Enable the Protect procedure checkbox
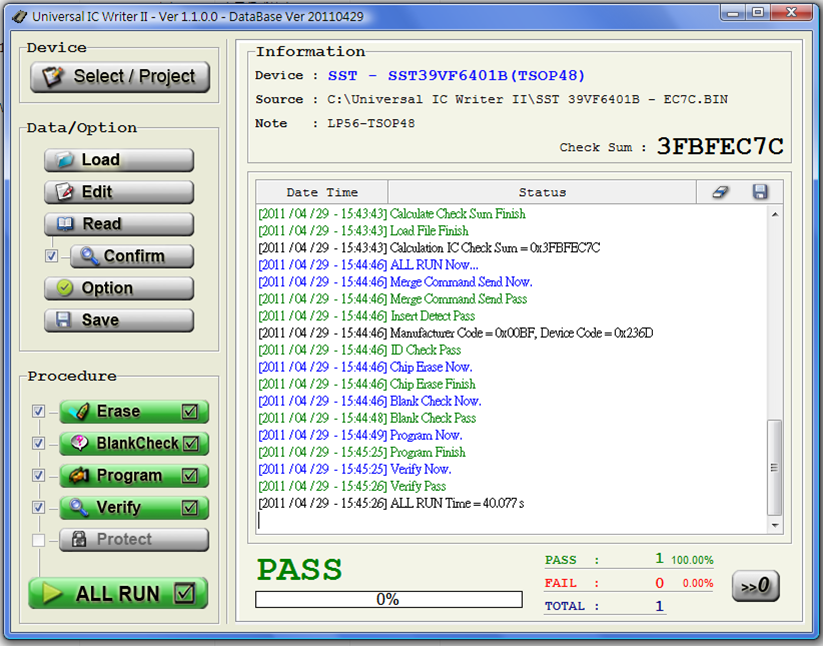This screenshot has height=646, width=823. [x=38, y=539]
